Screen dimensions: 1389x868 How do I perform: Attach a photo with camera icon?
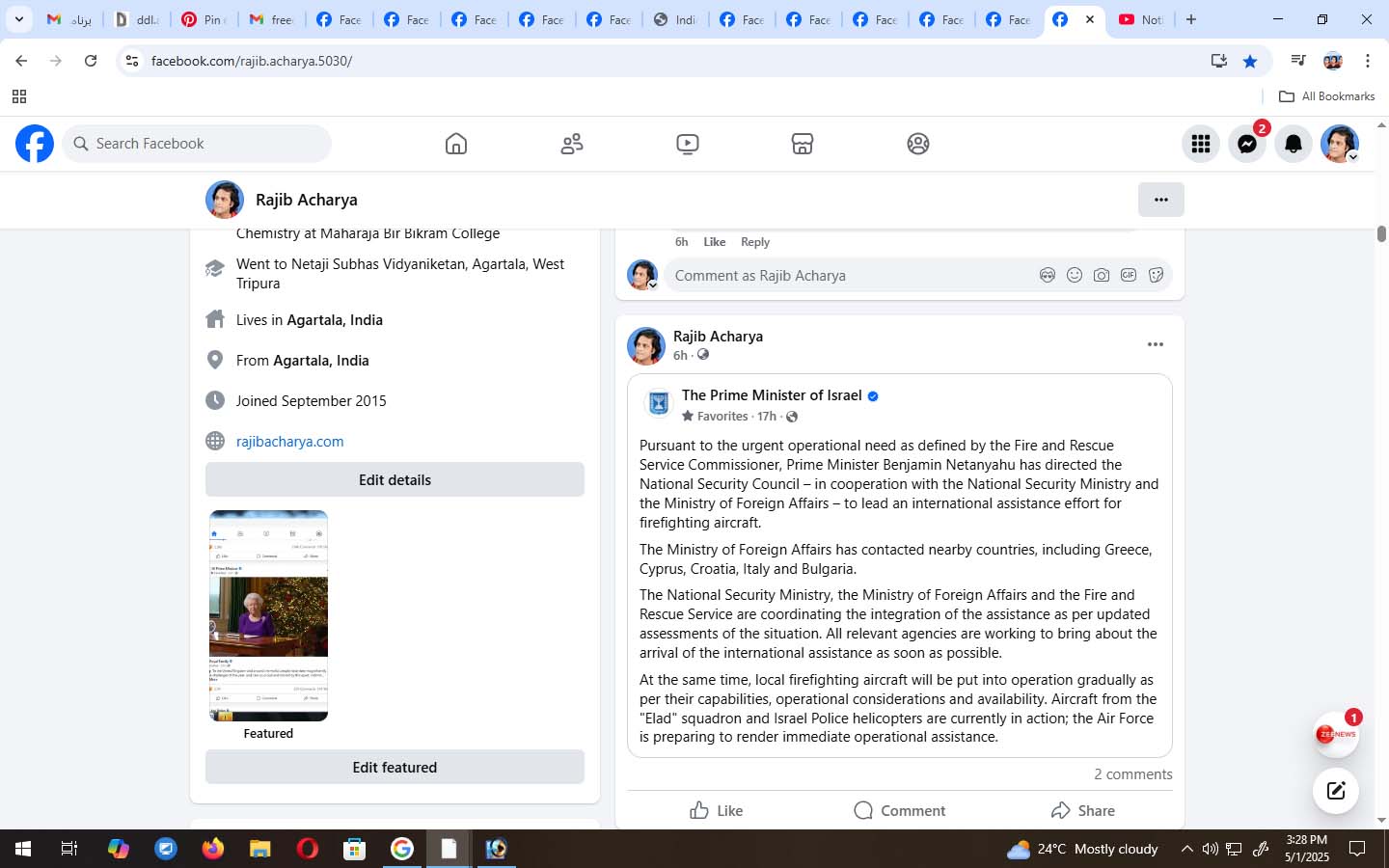(x=1102, y=276)
